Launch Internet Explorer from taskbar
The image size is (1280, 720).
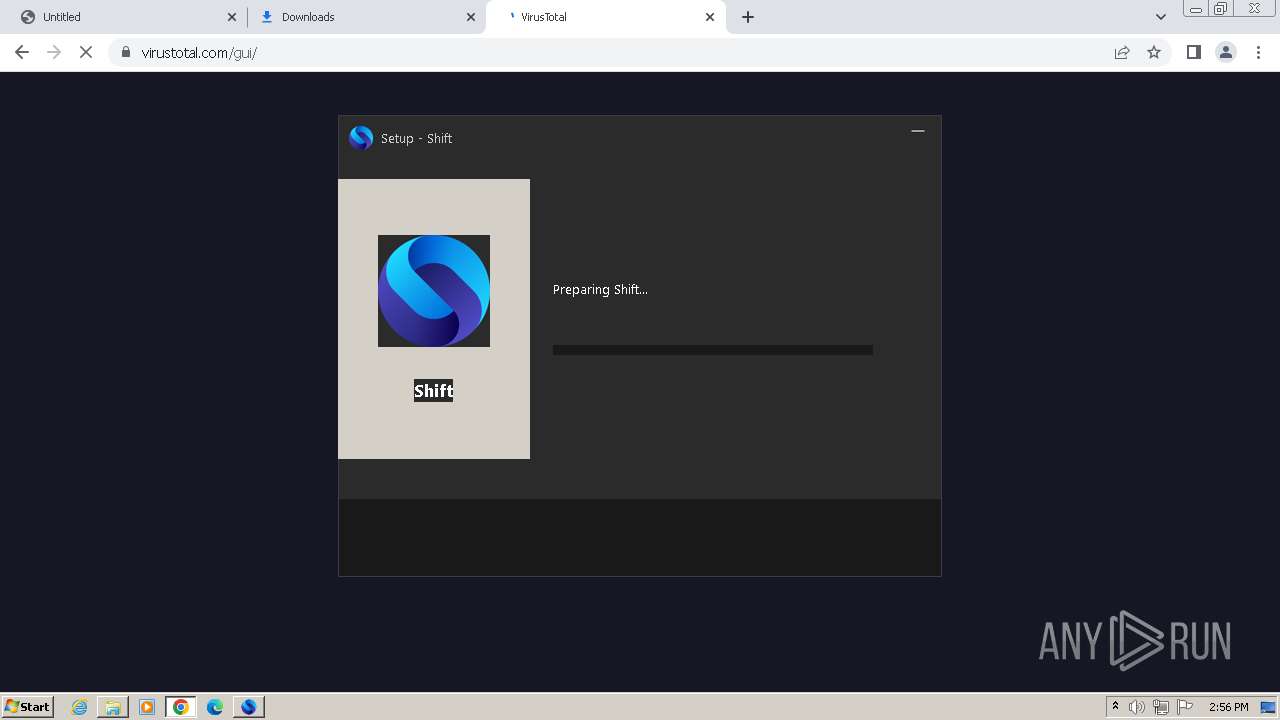coord(79,707)
